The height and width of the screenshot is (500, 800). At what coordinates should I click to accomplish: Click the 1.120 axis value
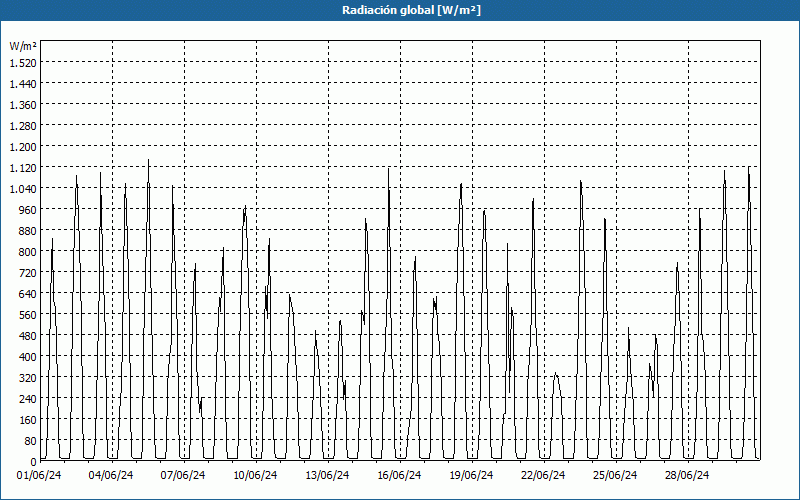tap(23, 167)
